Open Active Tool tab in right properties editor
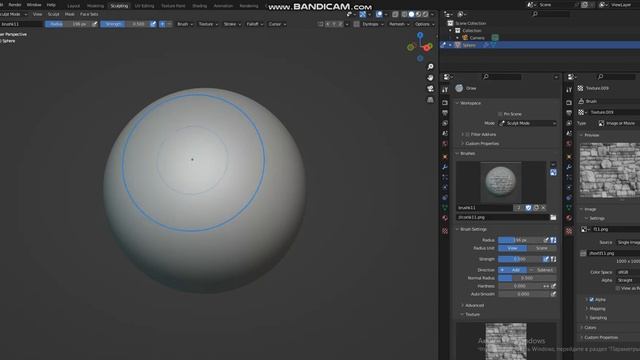The width and height of the screenshot is (640, 360). tap(569, 90)
